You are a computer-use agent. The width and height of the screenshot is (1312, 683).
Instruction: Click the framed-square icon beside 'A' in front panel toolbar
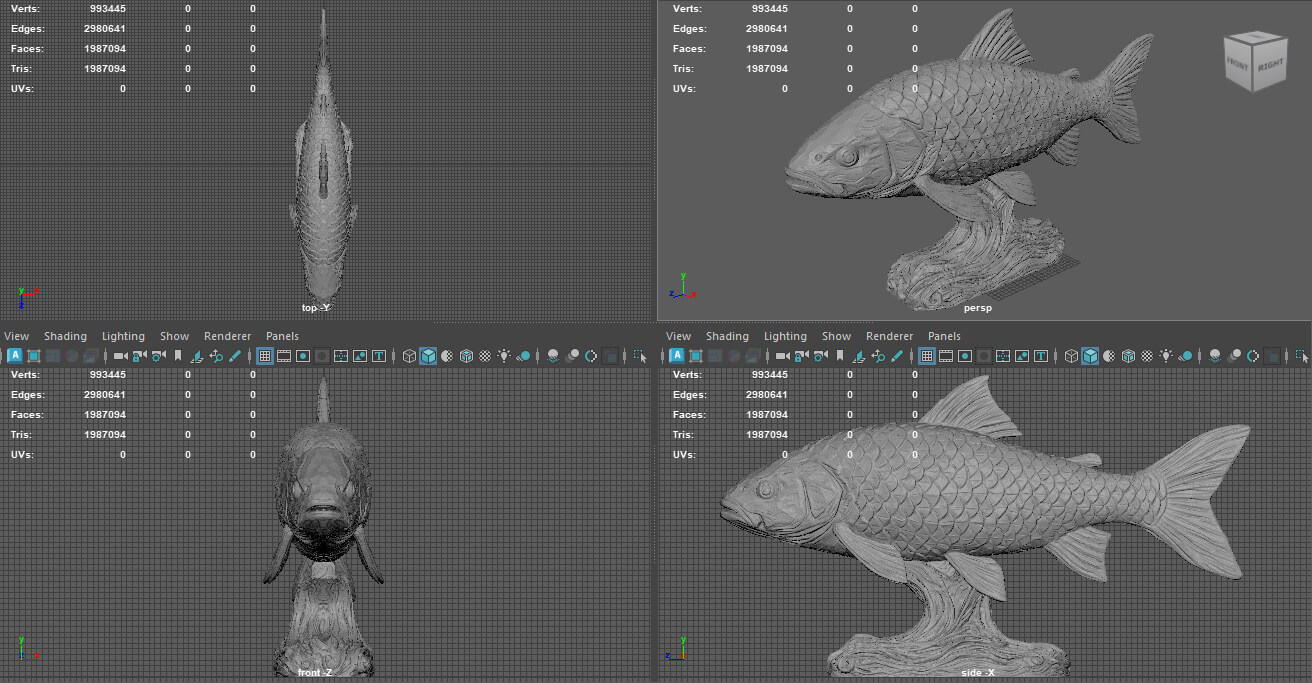(x=34, y=355)
